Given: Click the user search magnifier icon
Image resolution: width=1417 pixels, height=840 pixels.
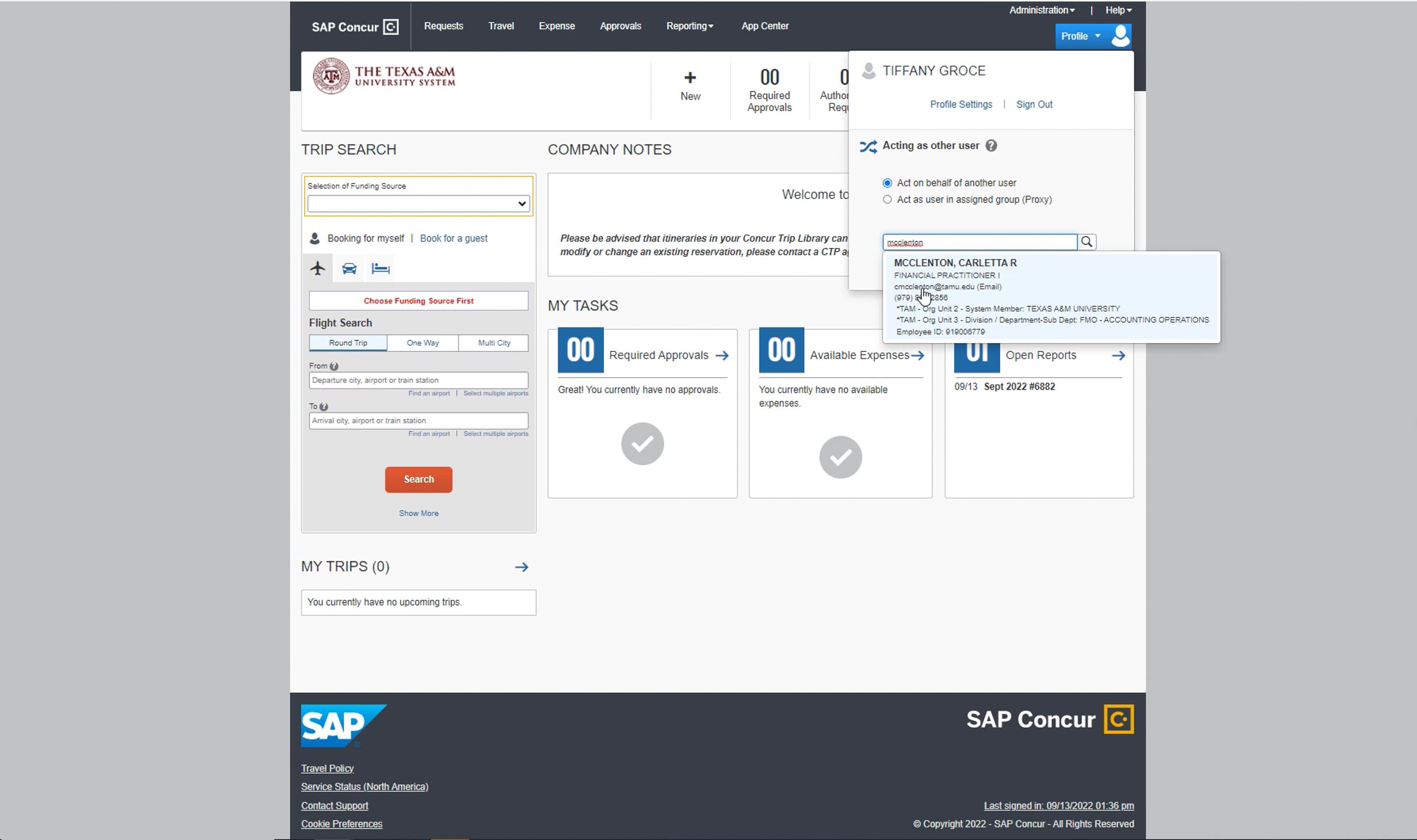Looking at the screenshot, I should (x=1086, y=242).
